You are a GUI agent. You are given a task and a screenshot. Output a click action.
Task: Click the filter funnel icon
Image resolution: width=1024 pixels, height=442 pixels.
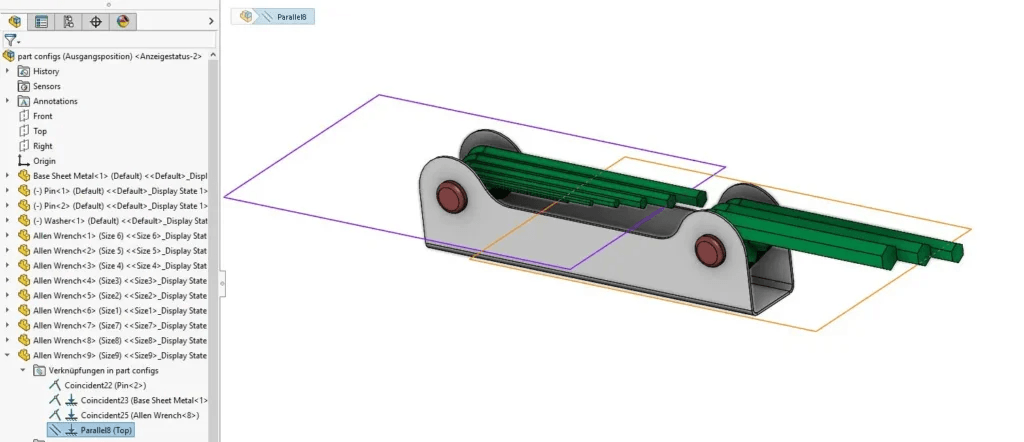pos(10,41)
